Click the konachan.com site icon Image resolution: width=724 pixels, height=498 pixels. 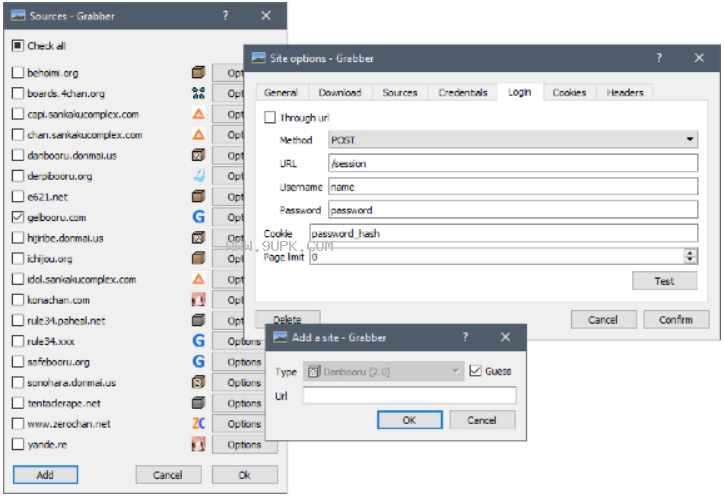pyautogui.click(x=198, y=300)
